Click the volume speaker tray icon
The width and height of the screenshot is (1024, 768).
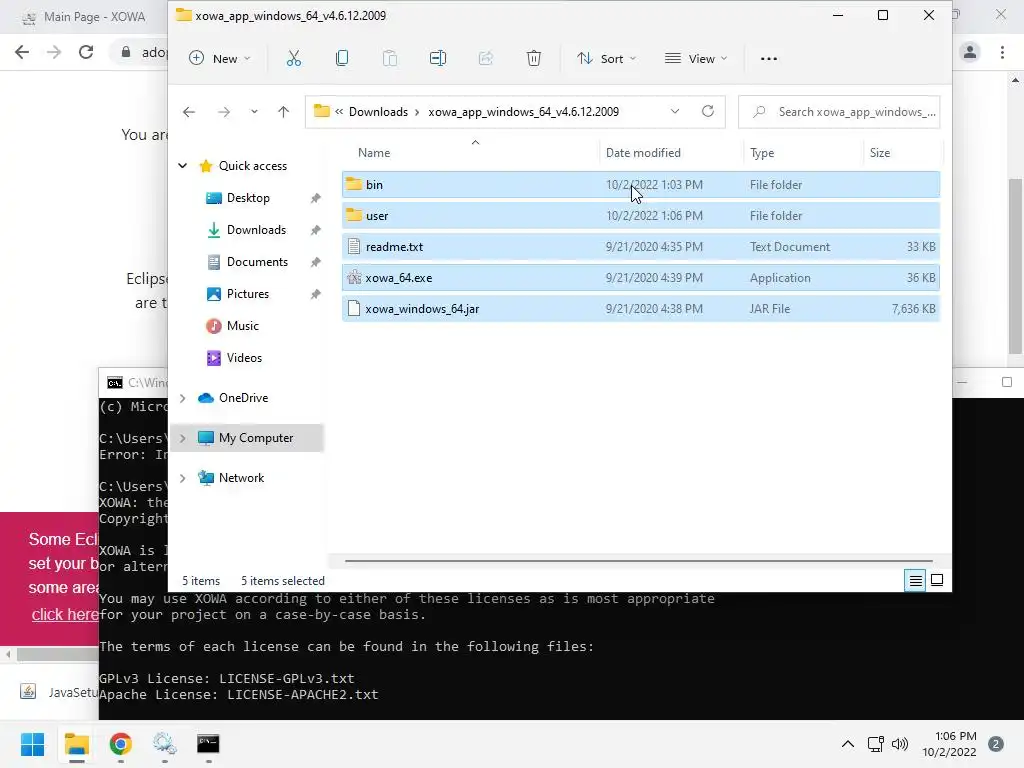click(900, 744)
